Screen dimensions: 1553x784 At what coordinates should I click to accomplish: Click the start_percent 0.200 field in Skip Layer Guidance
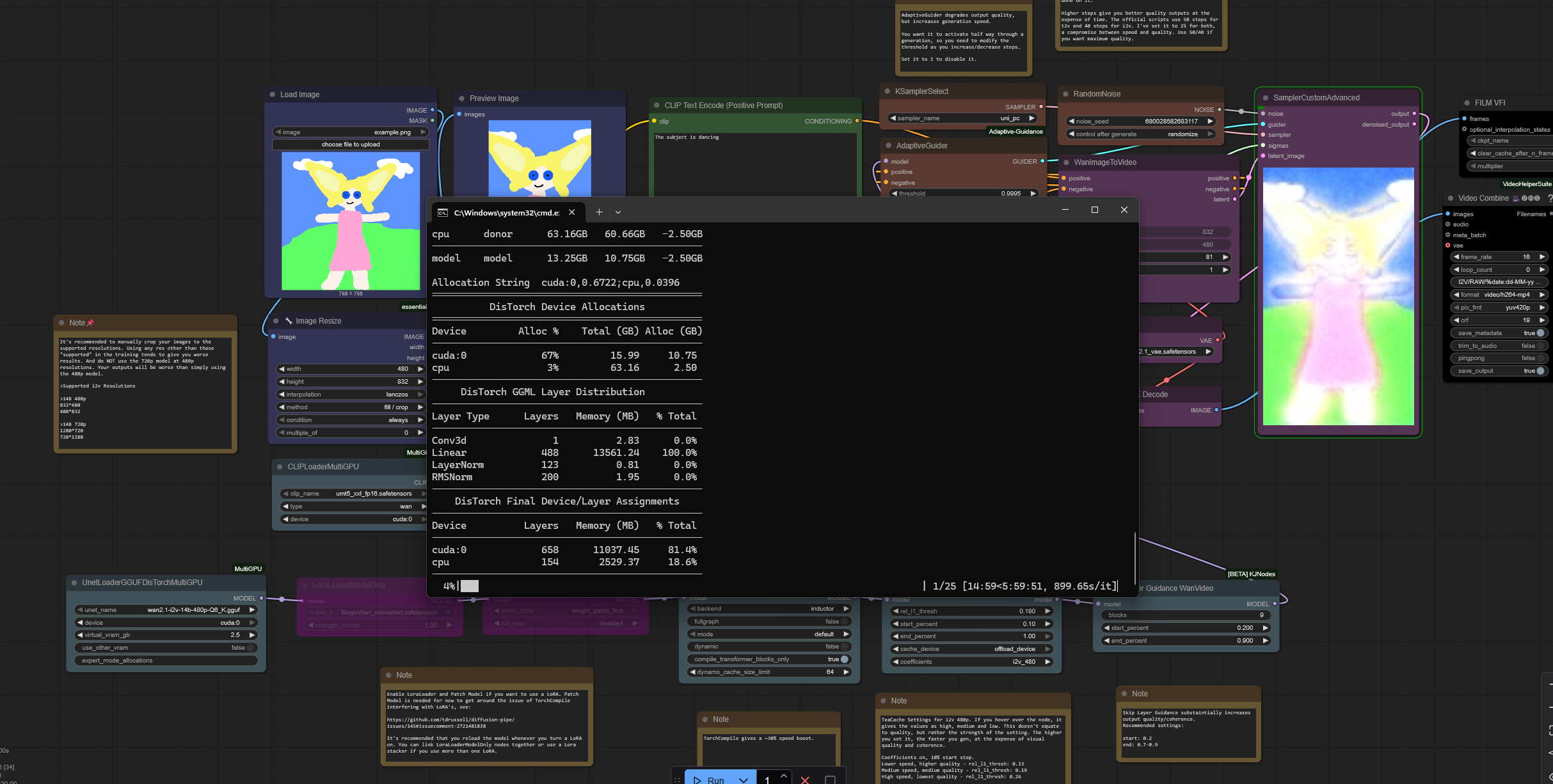pyautogui.click(x=1186, y=628)
